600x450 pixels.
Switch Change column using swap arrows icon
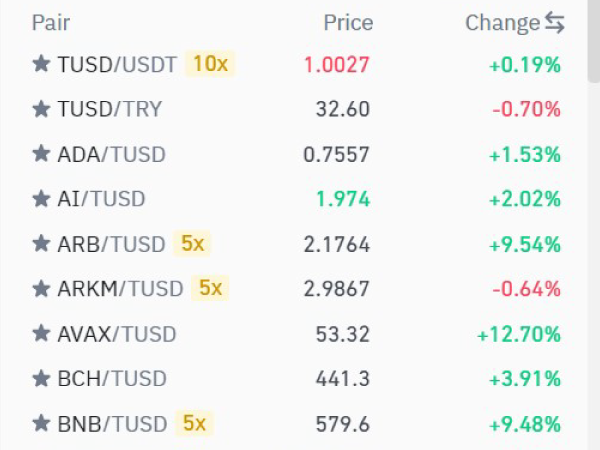(x=555, y=22)
